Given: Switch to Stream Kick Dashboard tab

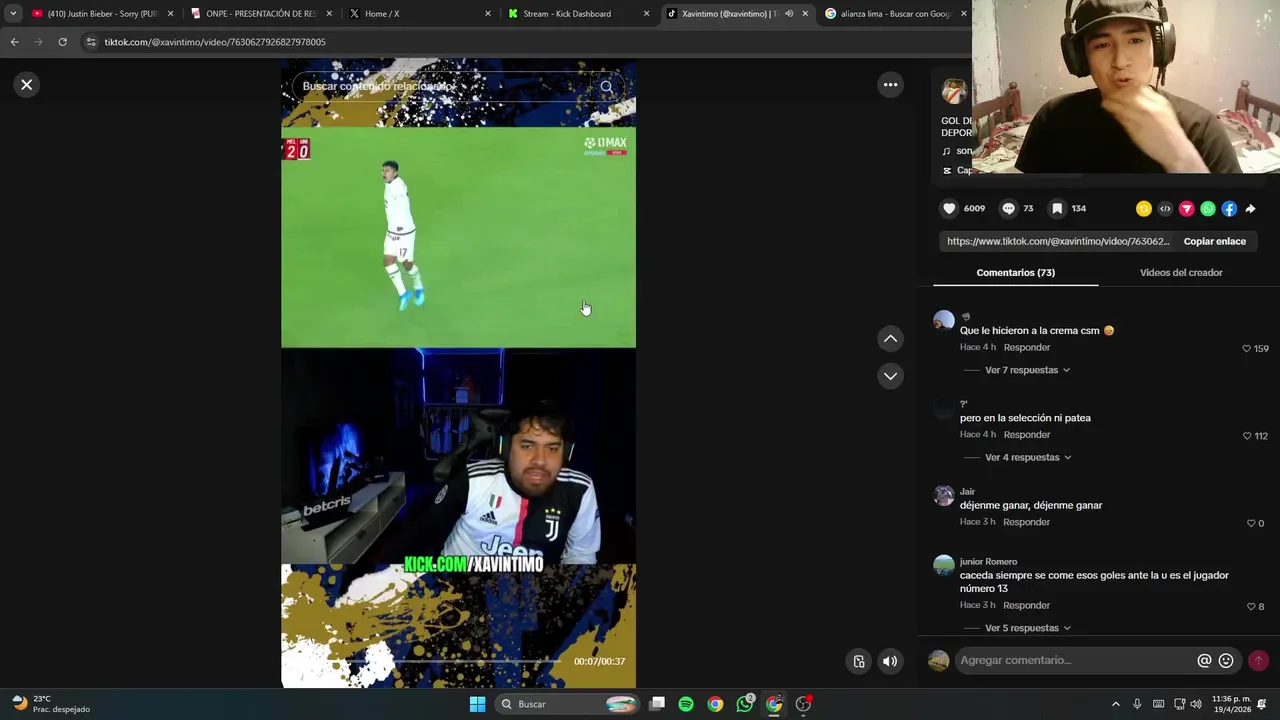Looking at the screenshot, I should click(x=578, y=14).
